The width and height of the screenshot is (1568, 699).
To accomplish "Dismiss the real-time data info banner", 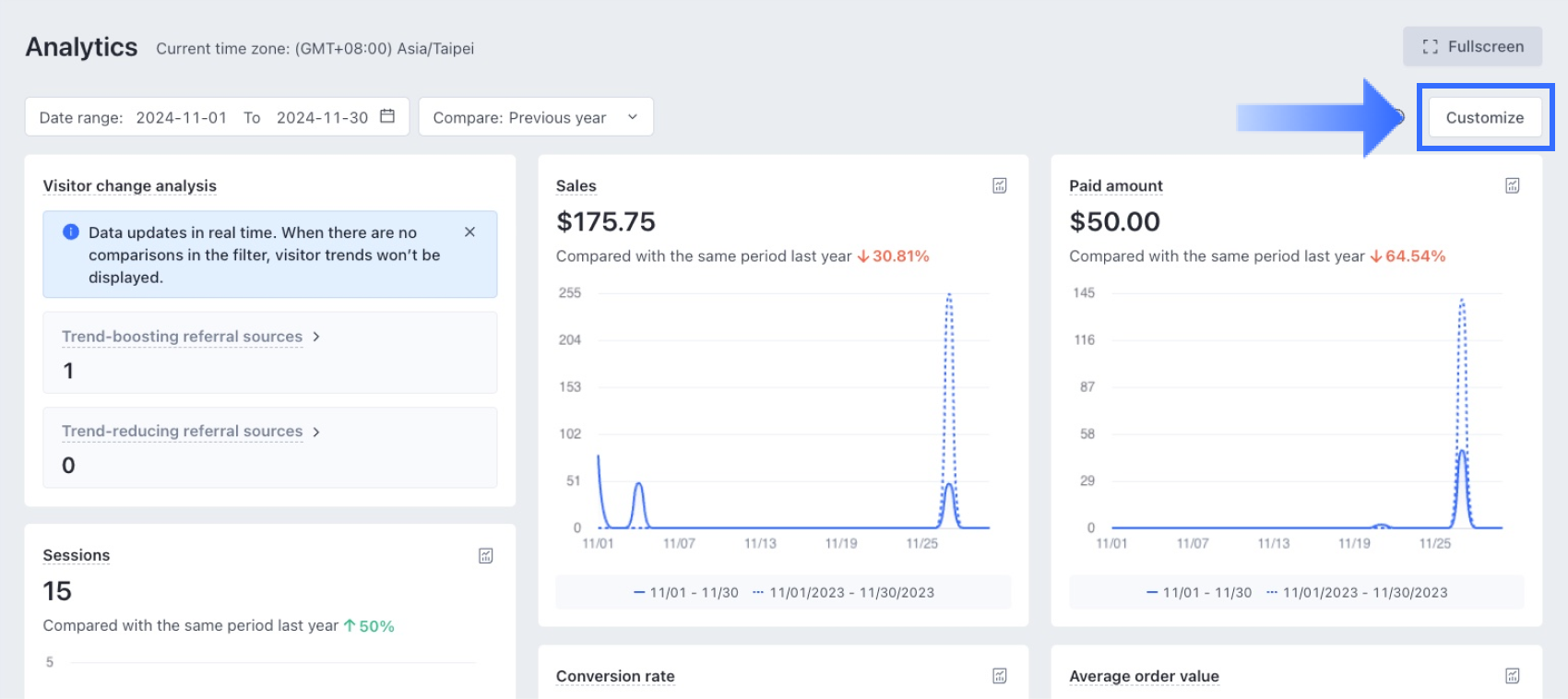I will point(469,232).
